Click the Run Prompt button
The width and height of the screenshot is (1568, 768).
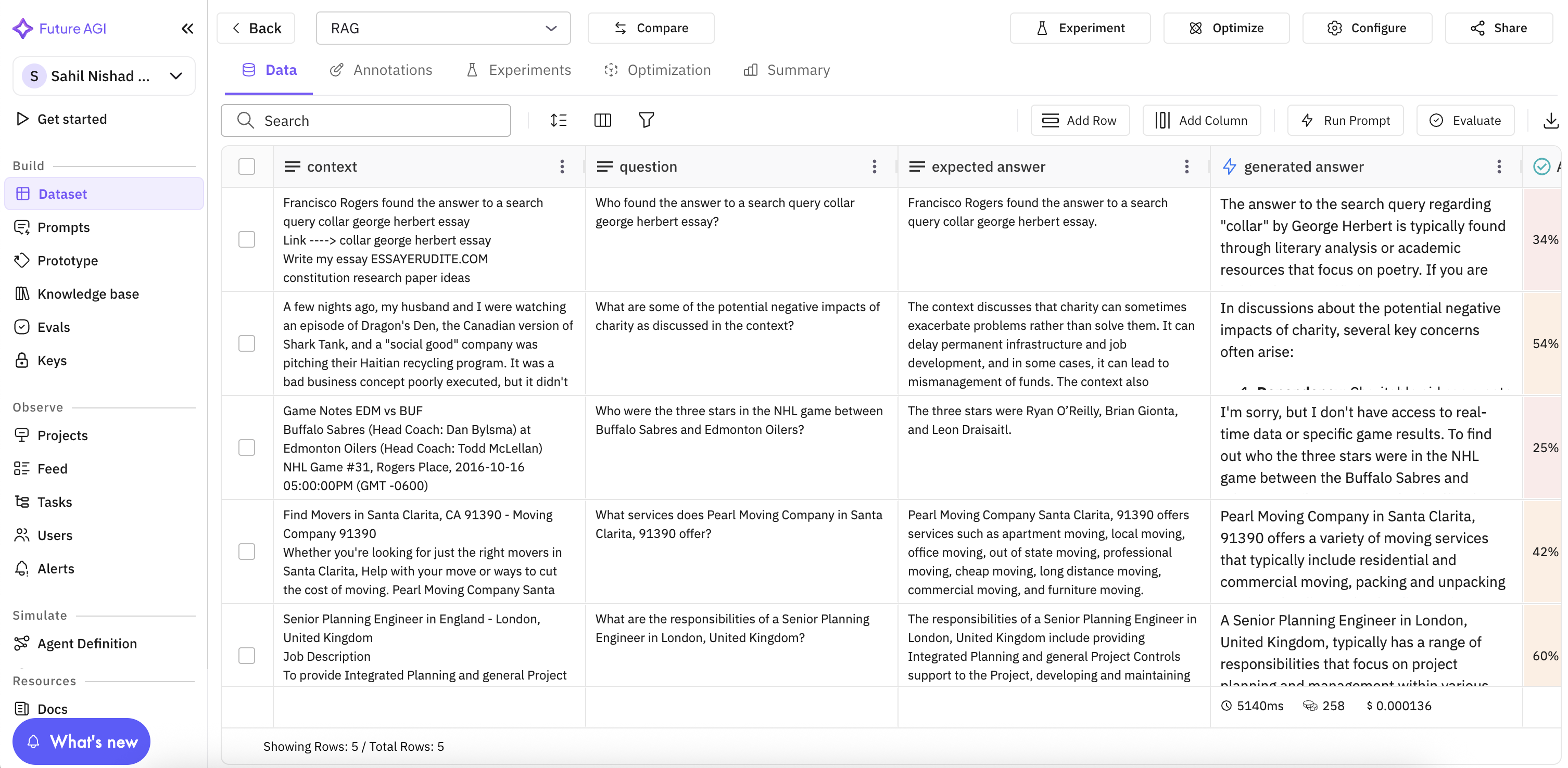pos(1345,121)
